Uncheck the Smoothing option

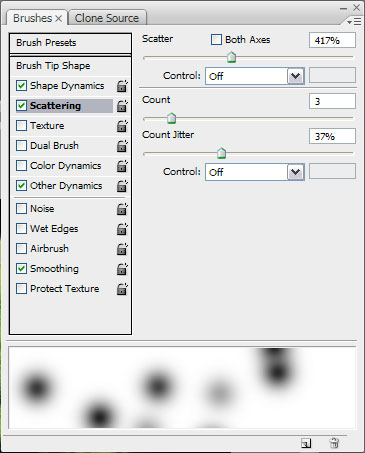tap(21, 269)
